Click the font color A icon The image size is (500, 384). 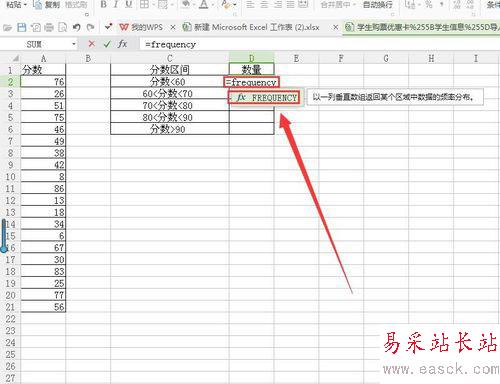pyautogui.click(x=204, y=4)
